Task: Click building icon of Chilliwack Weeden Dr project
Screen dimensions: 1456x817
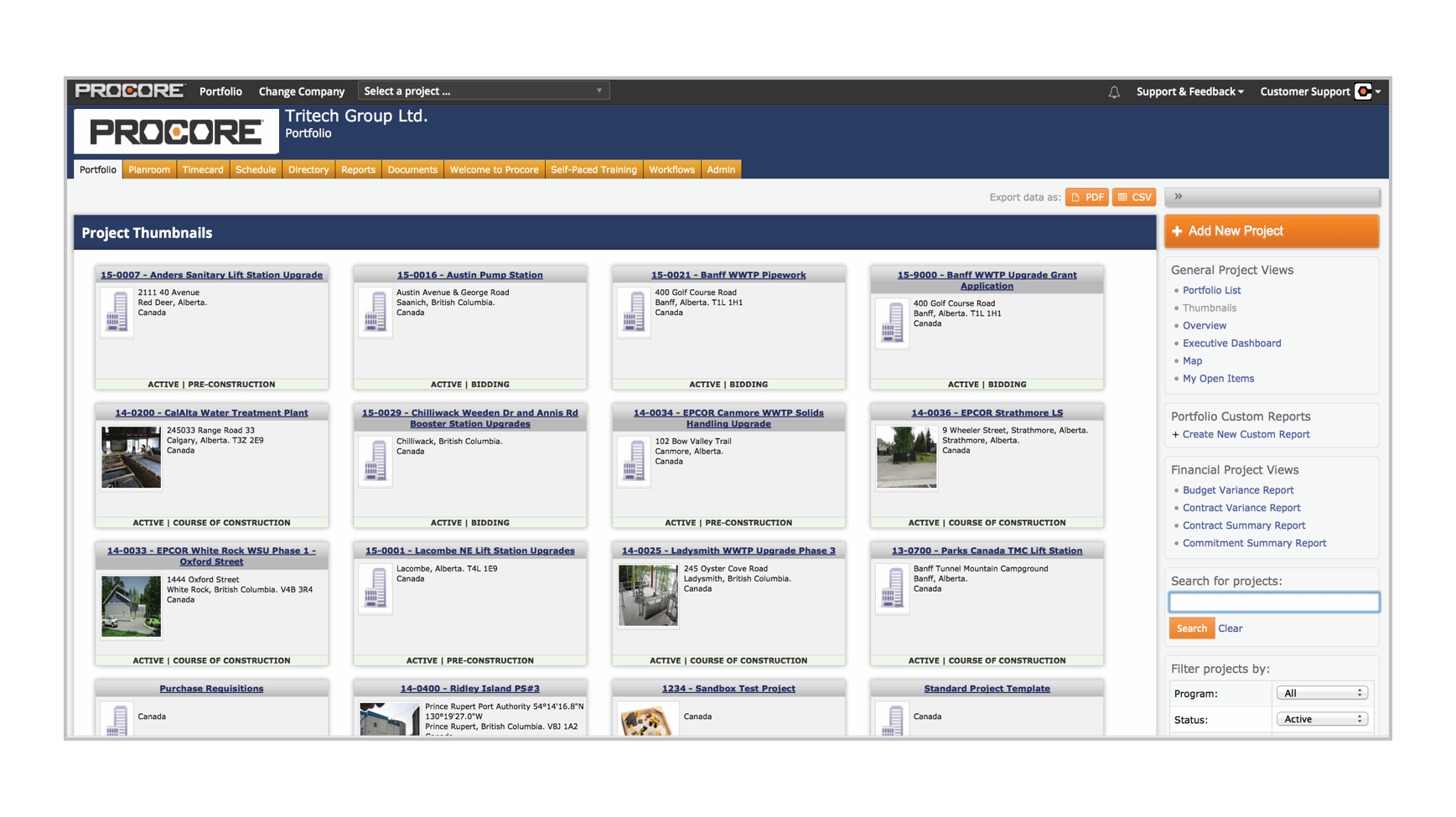Action: (x=376, y=461)
